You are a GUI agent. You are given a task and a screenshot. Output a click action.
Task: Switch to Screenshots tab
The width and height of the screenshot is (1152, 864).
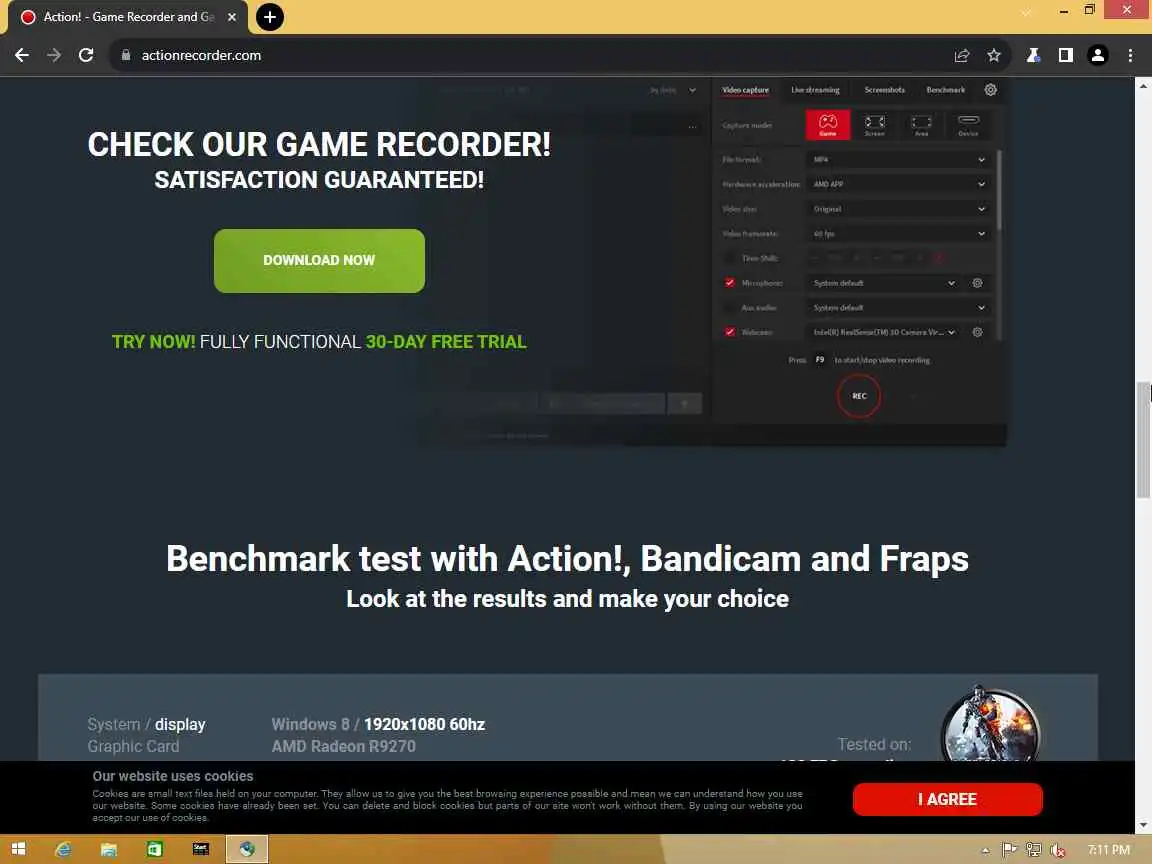[885, 90]
